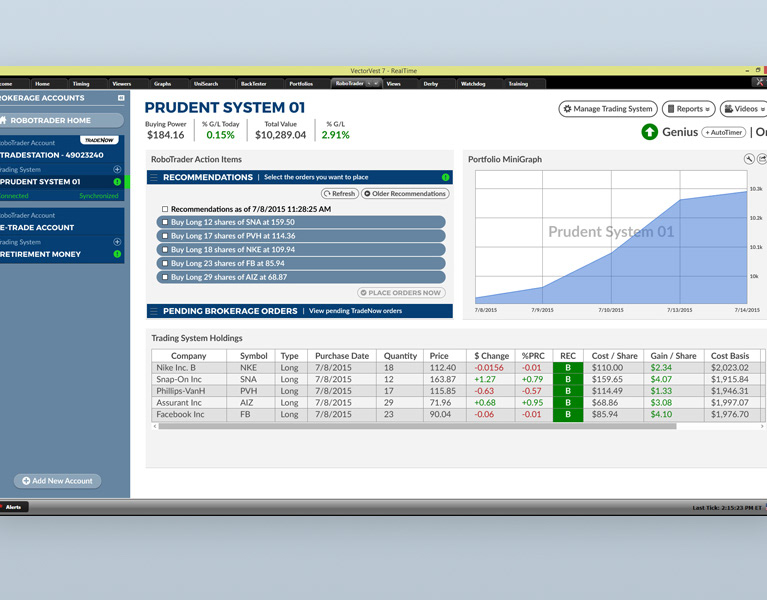Click the holdings scrollbar right arrow
Viewport: 767px width, 600px height.
[762, 426]
